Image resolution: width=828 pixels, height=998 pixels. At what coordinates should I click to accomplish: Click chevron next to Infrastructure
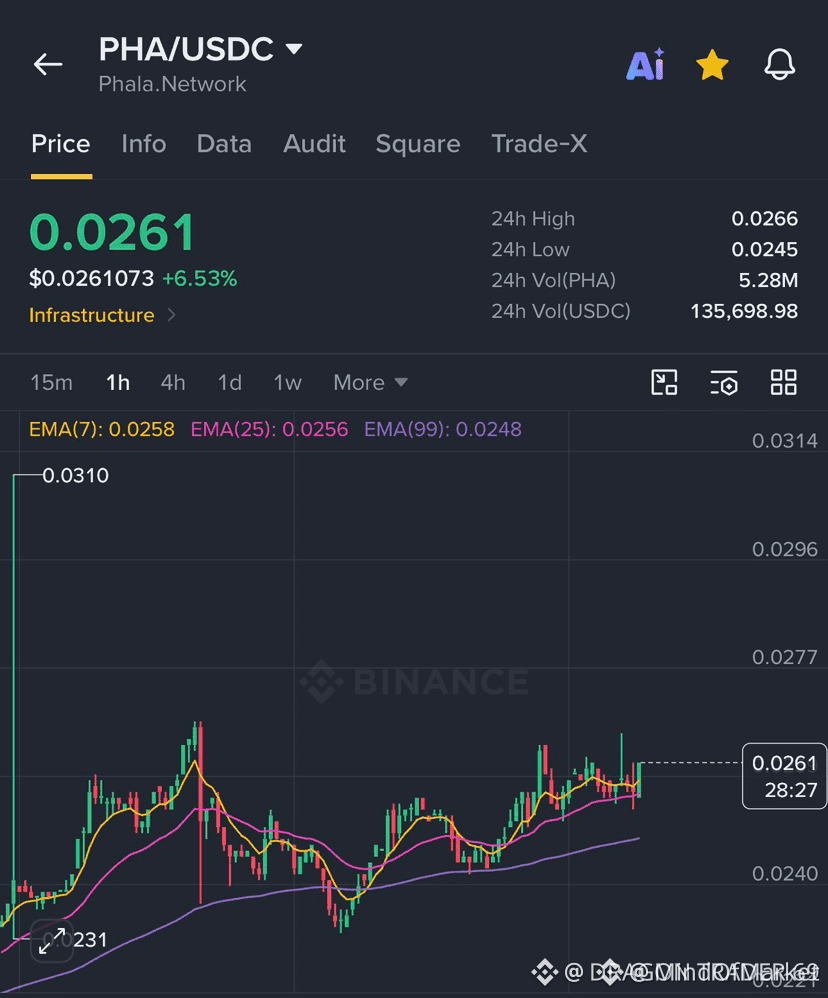171,315
